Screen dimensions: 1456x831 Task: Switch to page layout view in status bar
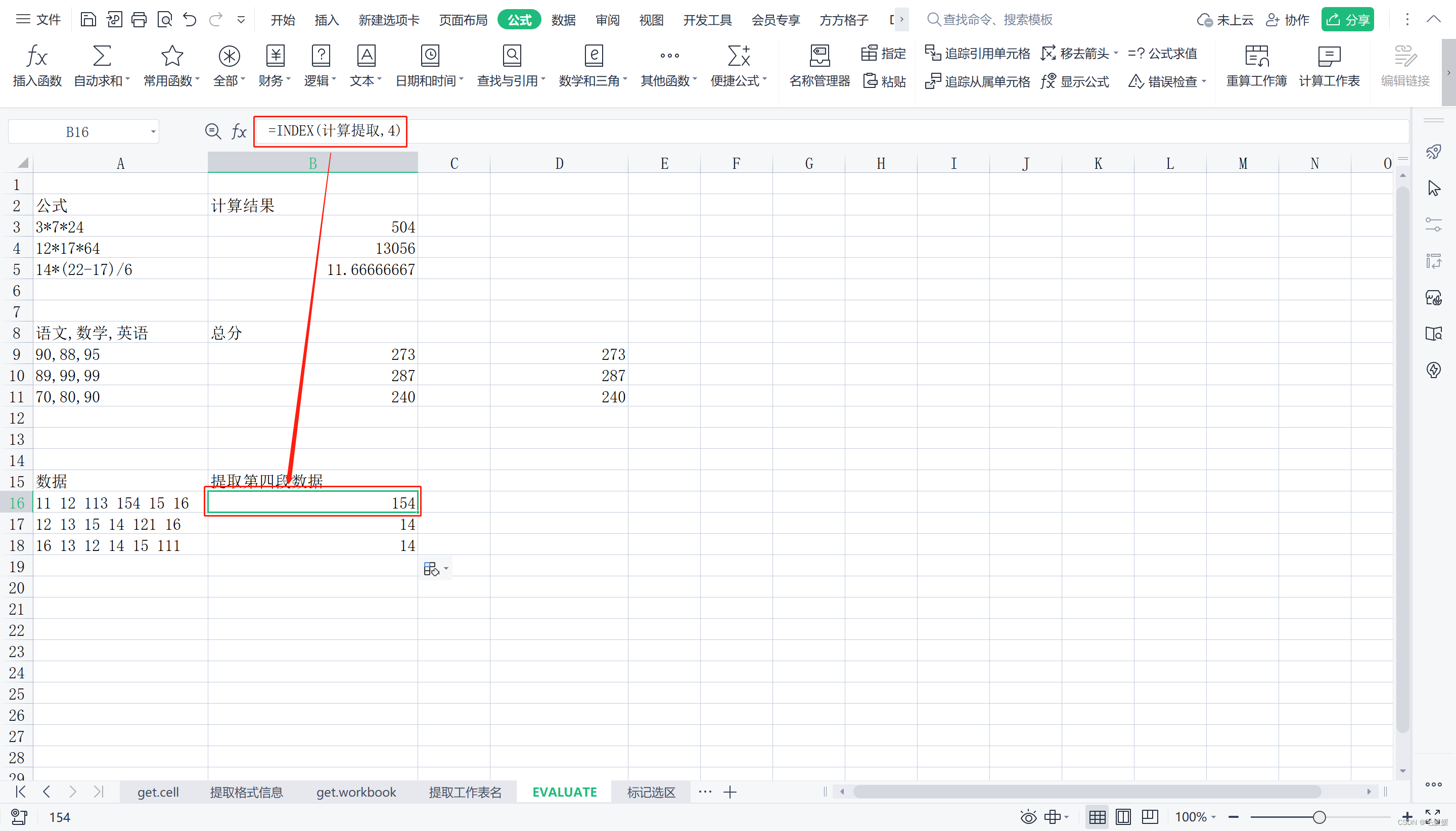(1123, 817)
